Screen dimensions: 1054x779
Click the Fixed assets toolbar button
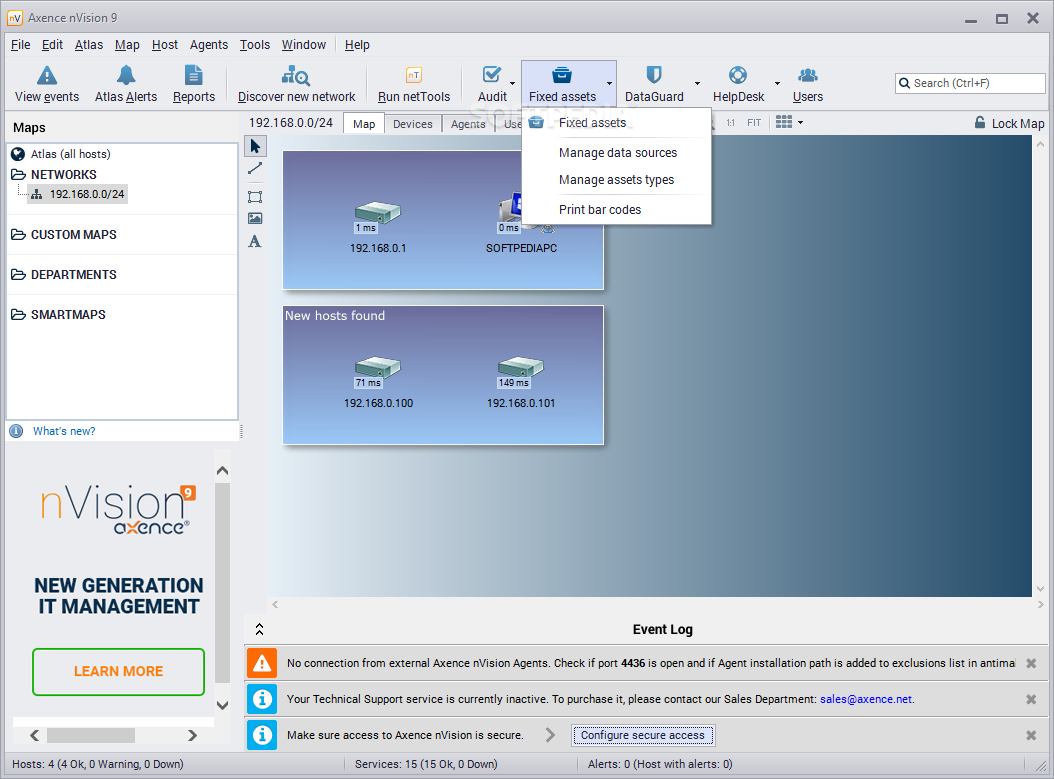tap(562, 84)
